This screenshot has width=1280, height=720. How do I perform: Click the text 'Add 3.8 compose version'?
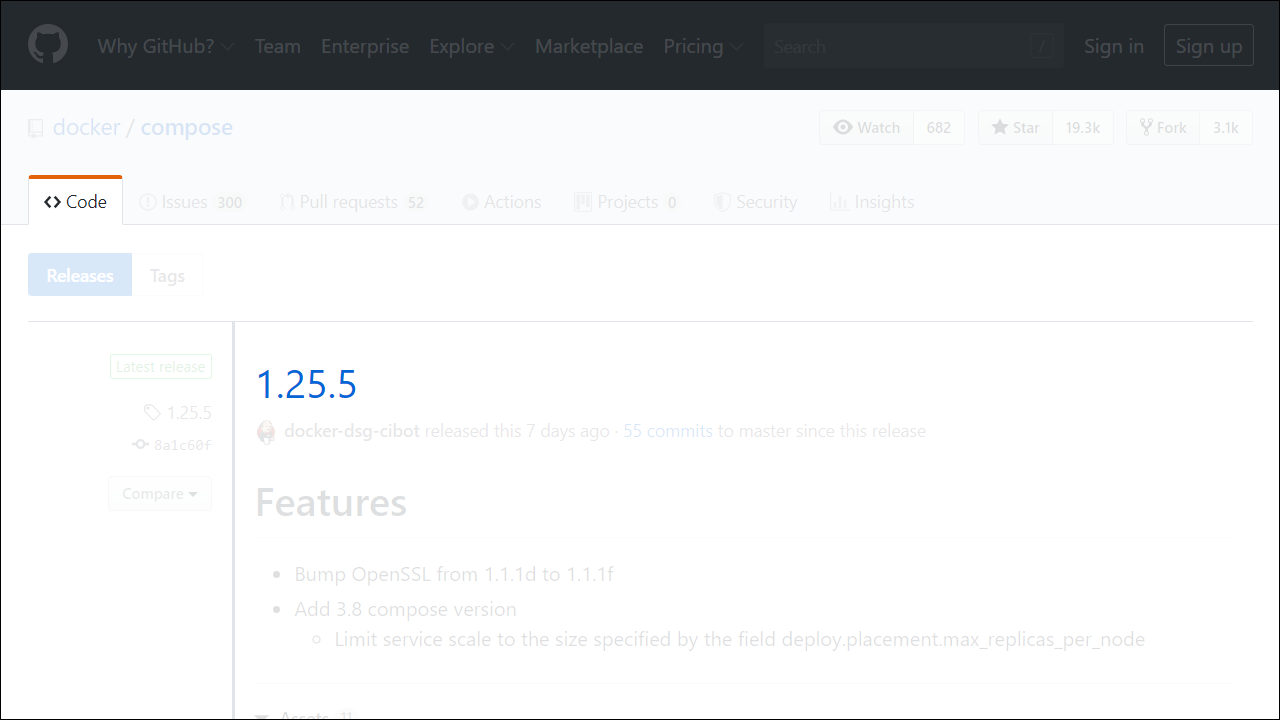pyautogui.click(x=406, y=609)
